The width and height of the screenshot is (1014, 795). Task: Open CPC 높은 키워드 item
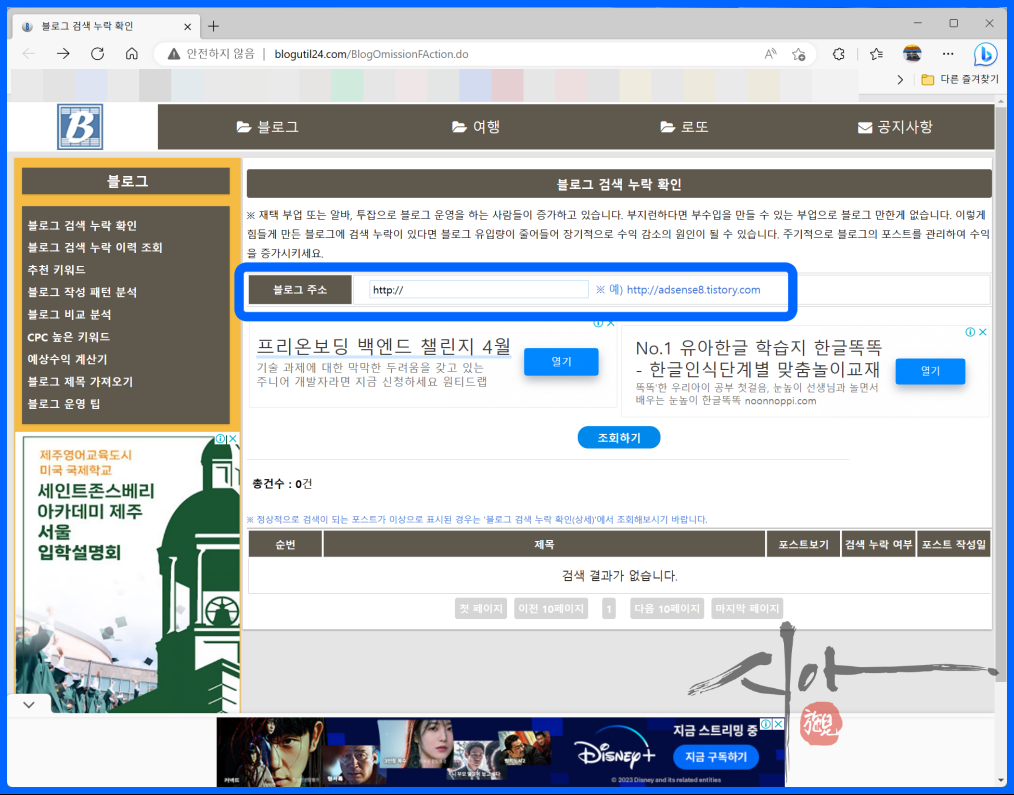(69, 337)
